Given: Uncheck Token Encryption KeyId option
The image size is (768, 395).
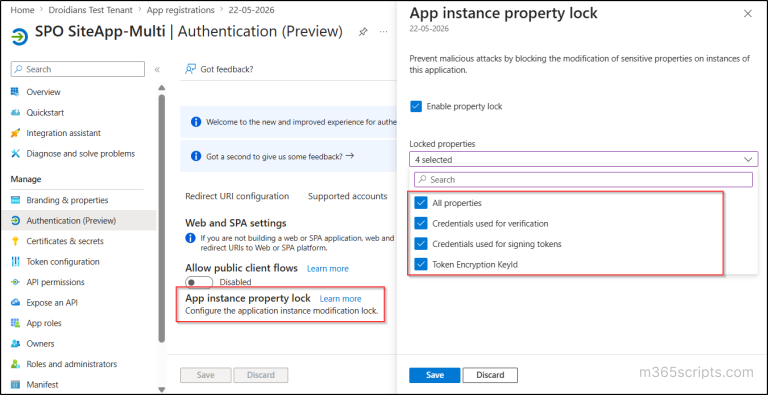Looking at the screenshot, I should [421, 265].
